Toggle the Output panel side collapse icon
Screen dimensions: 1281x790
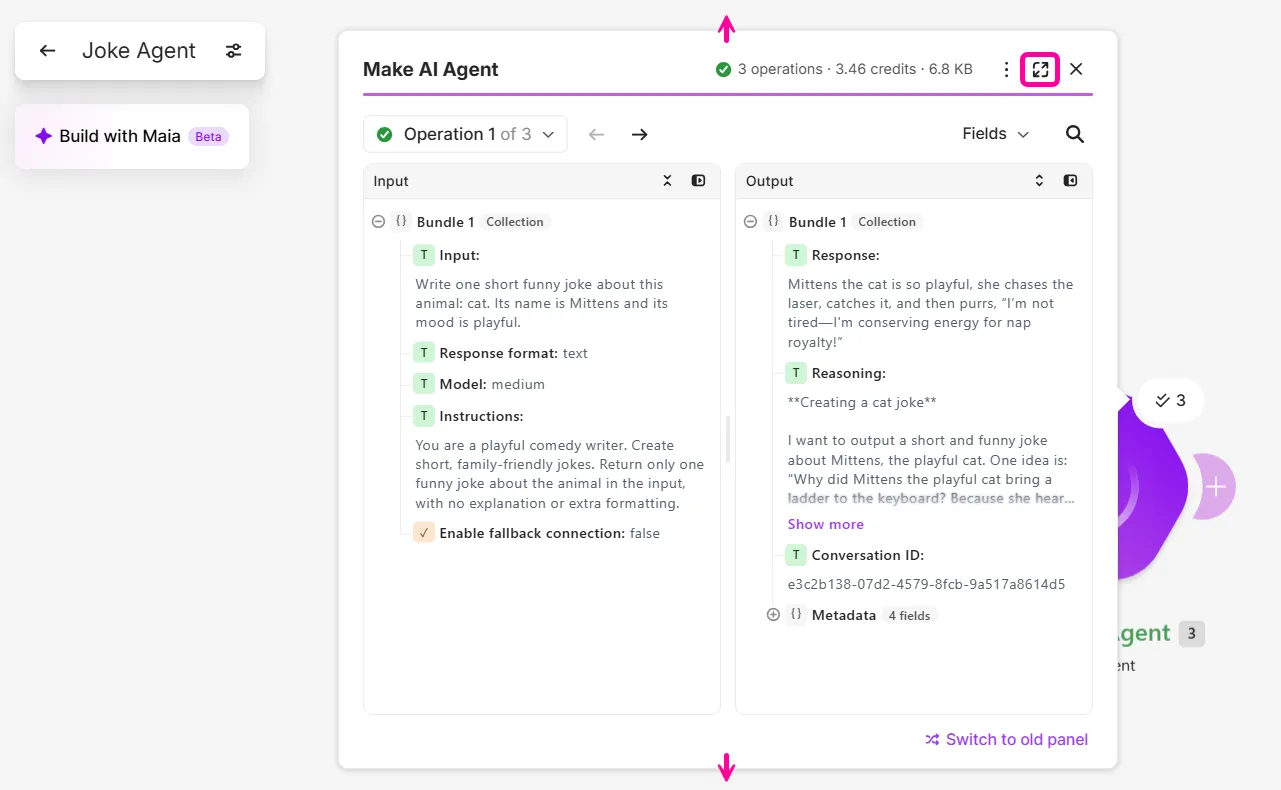pyautogui.click(x=1070, y=181)
